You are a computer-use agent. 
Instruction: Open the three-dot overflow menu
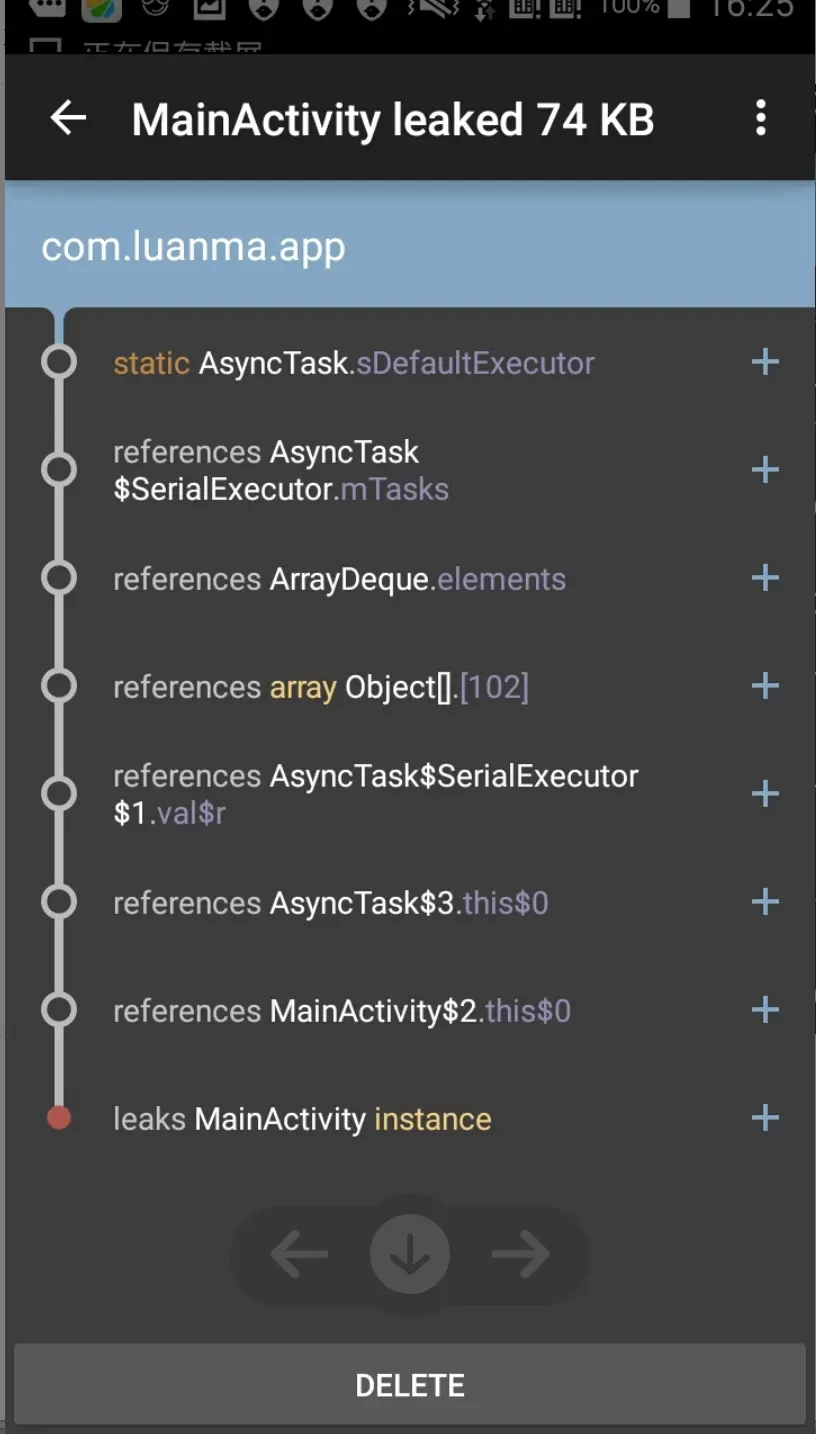[761, 119]
